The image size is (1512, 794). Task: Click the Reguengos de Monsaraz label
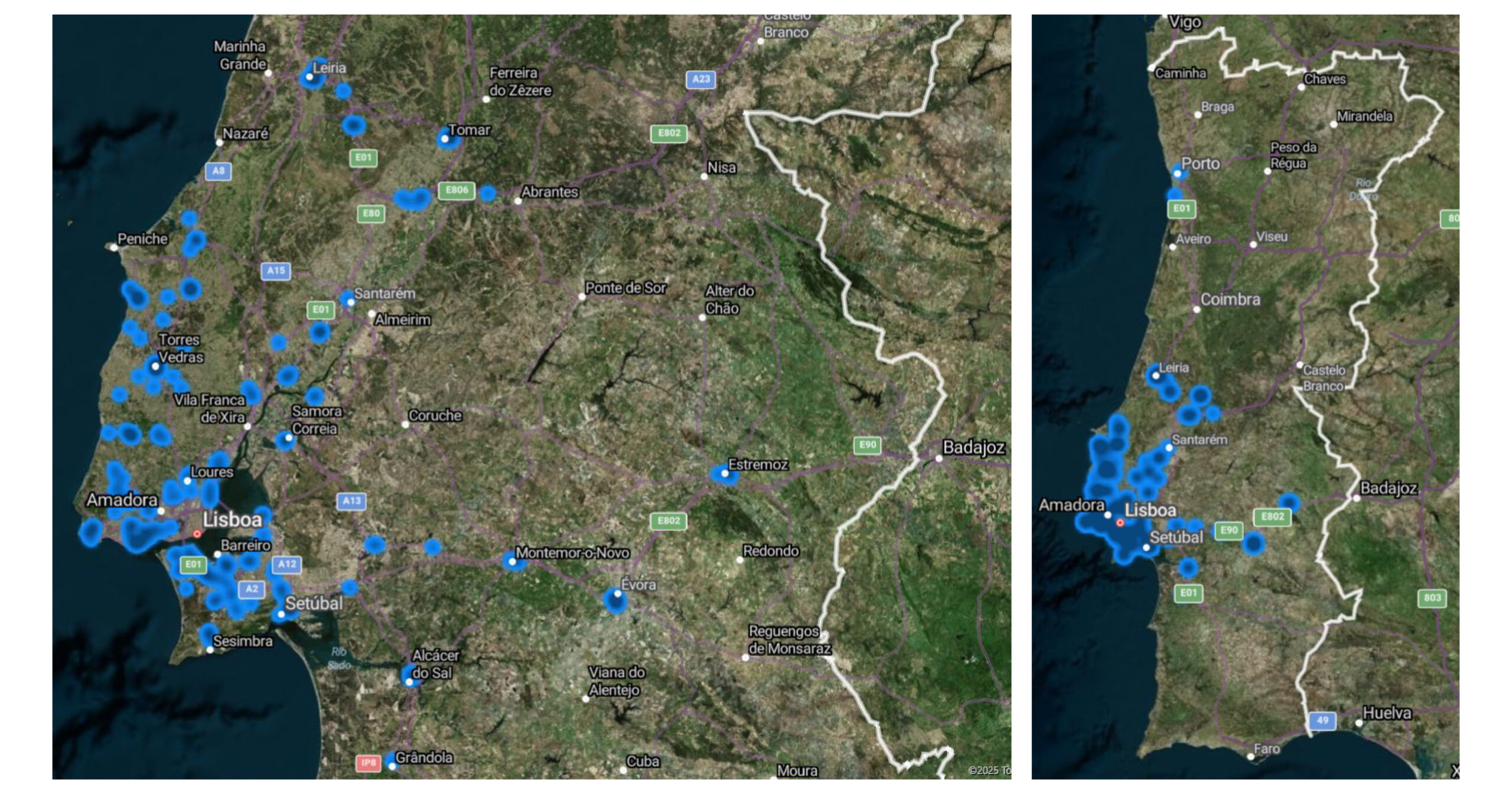(x=788, y=640)
